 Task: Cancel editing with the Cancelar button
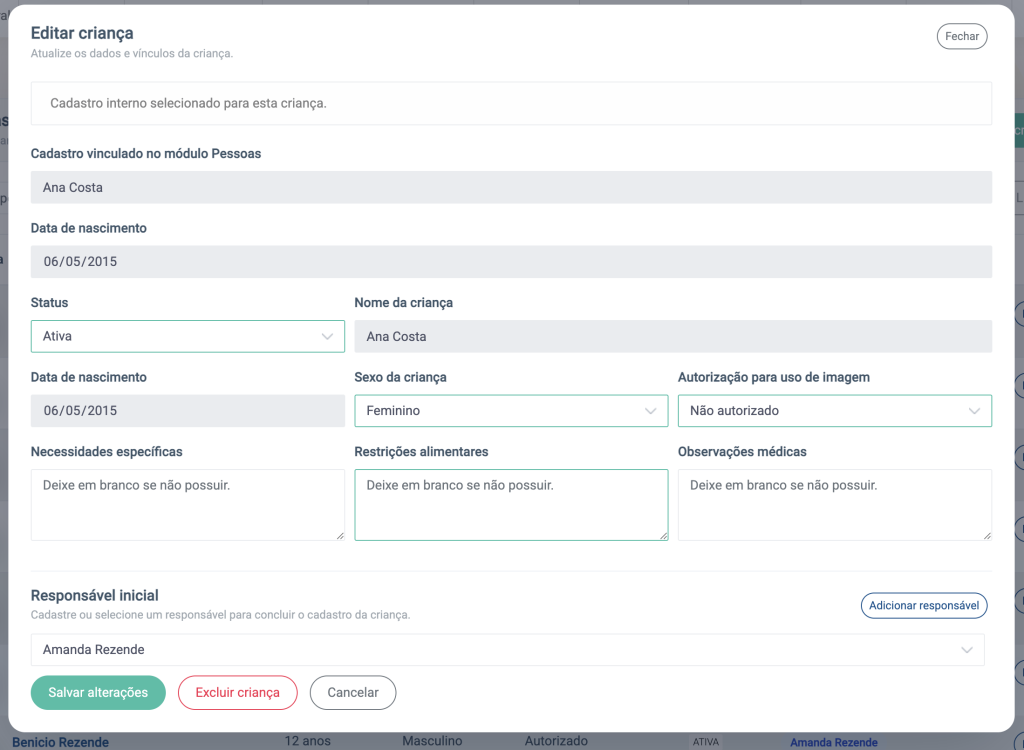[352, 693]
